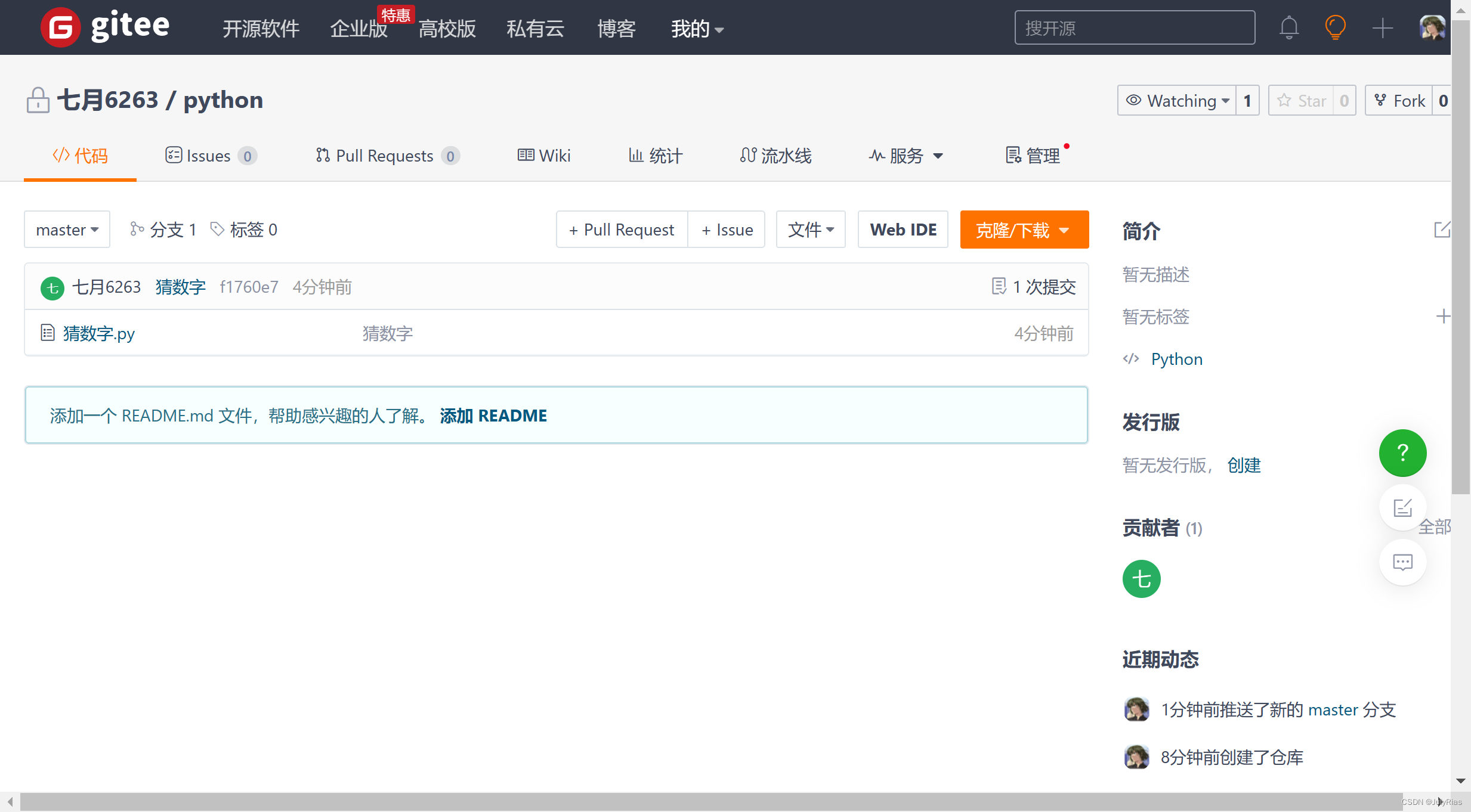Click the 搜开源 search field
This screenshot has height=812, width=1471.
click(x=1134, y=28)
